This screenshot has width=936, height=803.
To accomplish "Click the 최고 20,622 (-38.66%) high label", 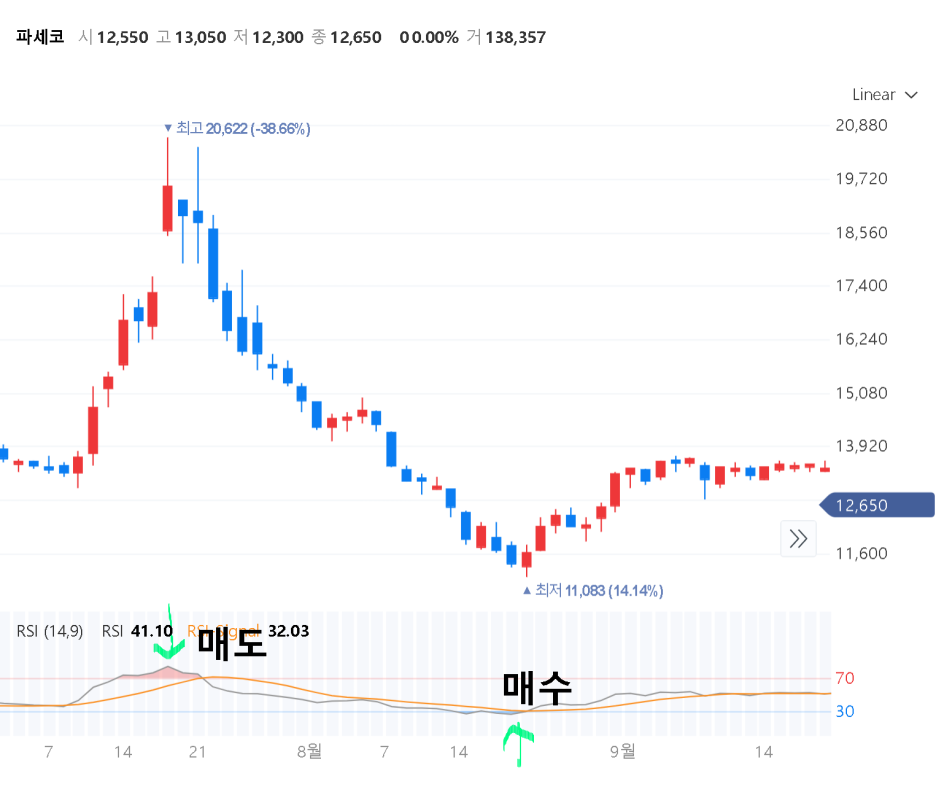I will (238, 128).
